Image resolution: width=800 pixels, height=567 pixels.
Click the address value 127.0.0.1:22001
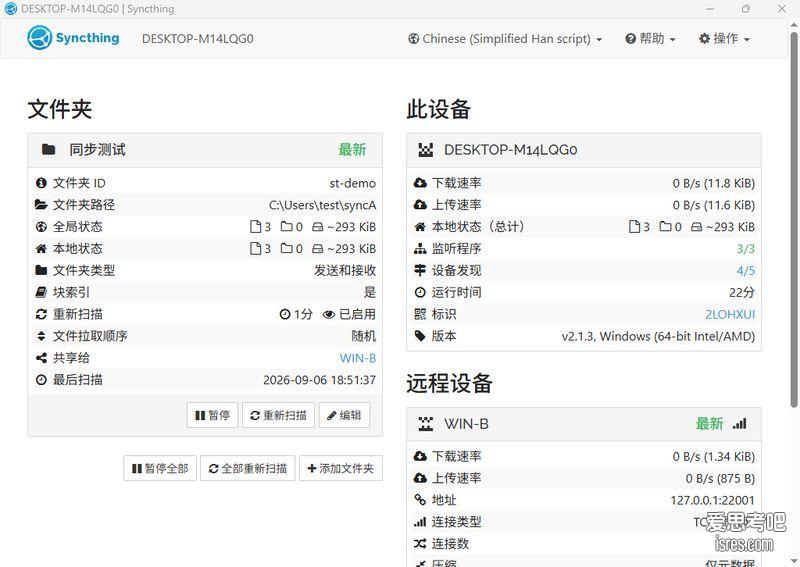[712, 500]
